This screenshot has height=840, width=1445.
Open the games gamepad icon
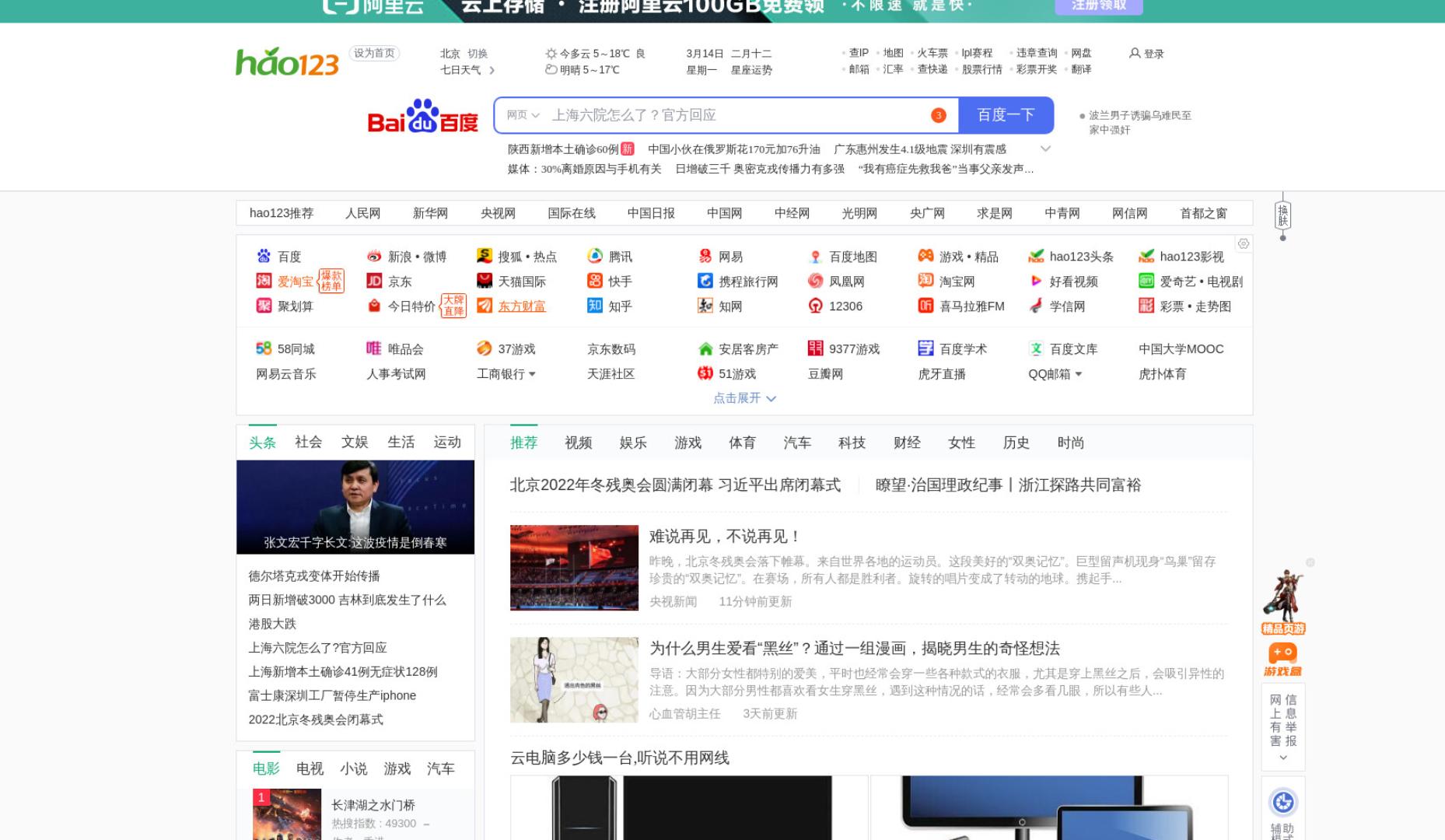pyautogui.click(x=925, y=256)
